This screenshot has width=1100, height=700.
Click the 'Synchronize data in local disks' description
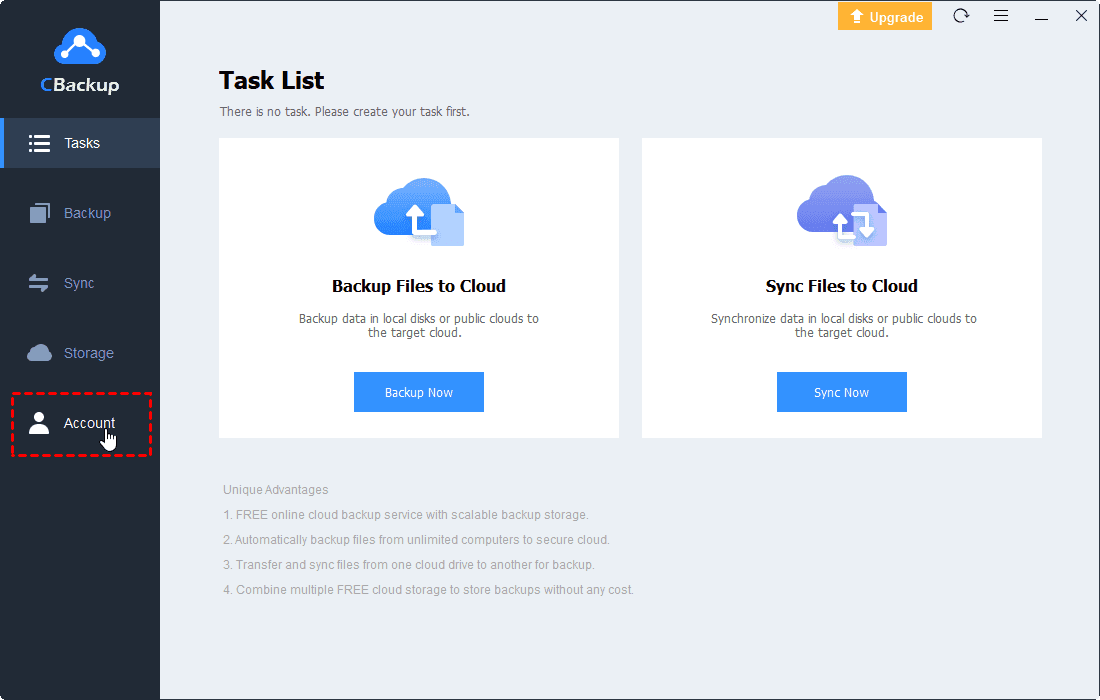pos(843,325)
